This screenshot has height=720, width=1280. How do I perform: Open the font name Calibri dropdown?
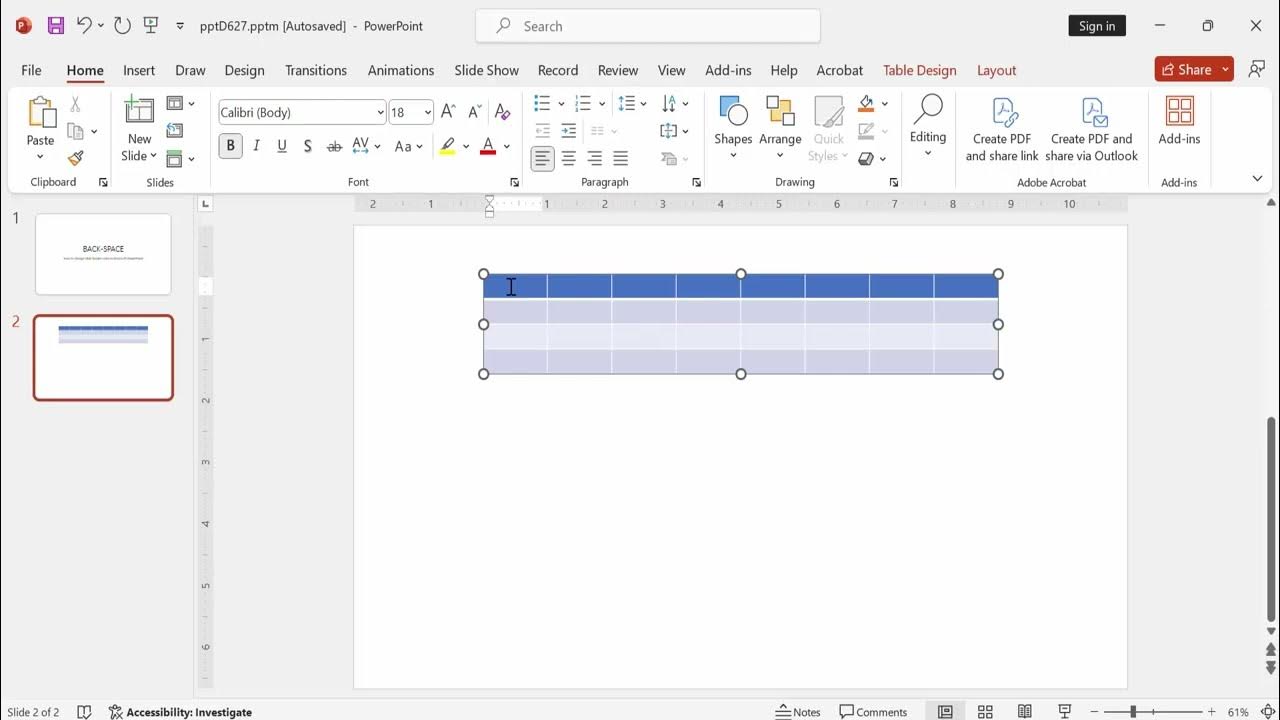coord(380,113)
